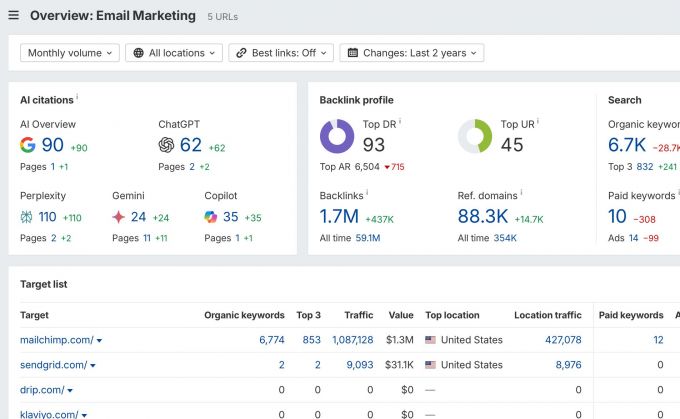Screen dimensions: 680x419
Task: Open the Monthly volume dropdown
Action: pyautogui.click(x=70, y=53)
